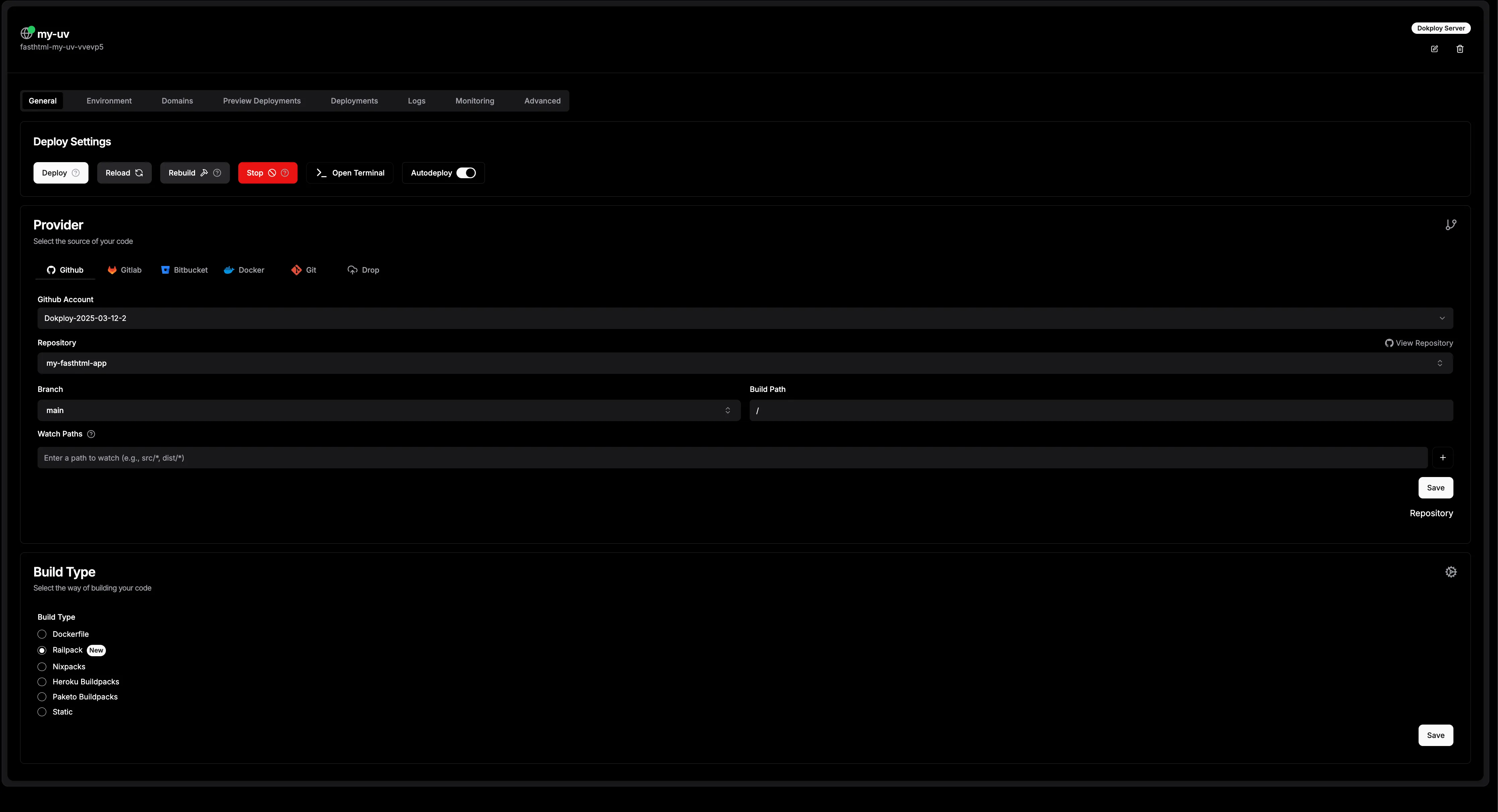
Task: Select the Dockerfile build type
Action: click(x=42, y=634)
